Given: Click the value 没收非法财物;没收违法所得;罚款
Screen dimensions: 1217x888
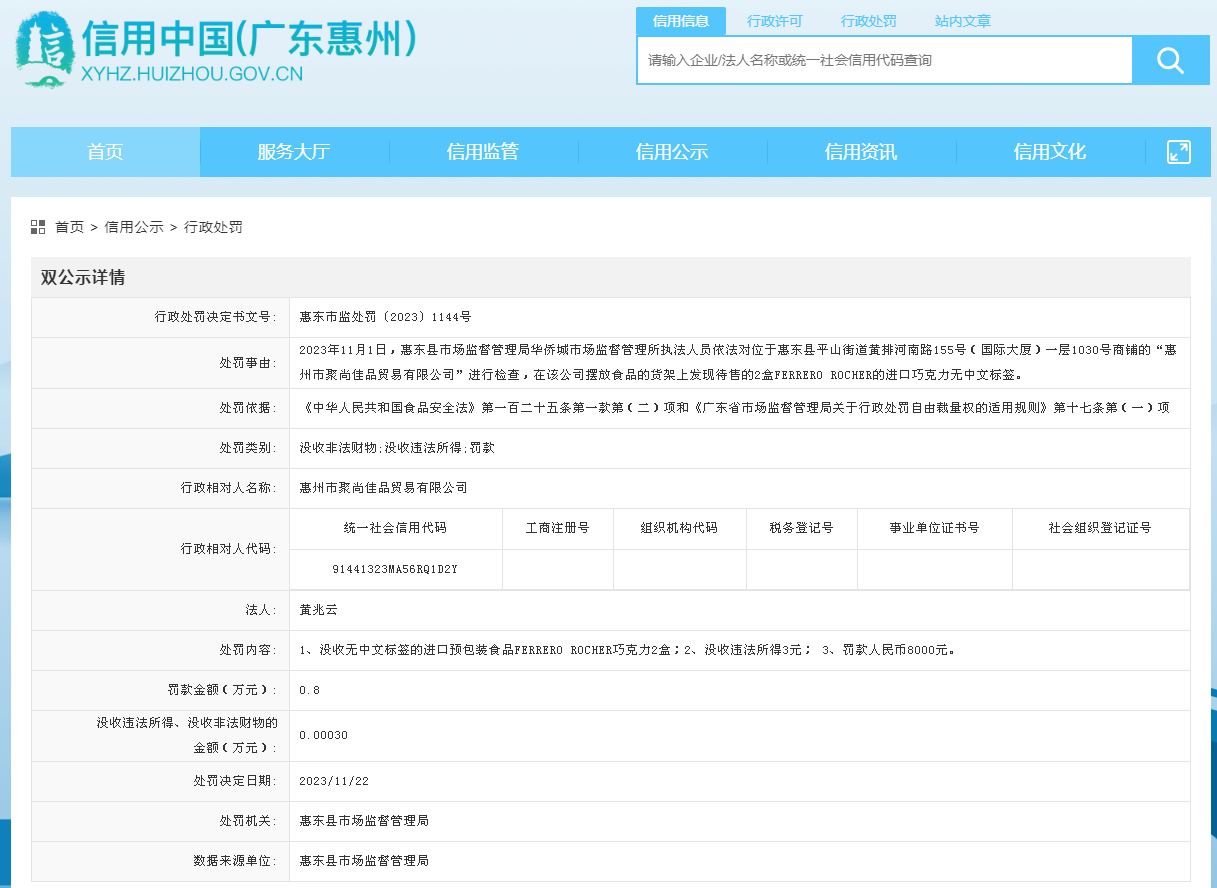Looking at the screenshot, I should [x=397, y=448].
